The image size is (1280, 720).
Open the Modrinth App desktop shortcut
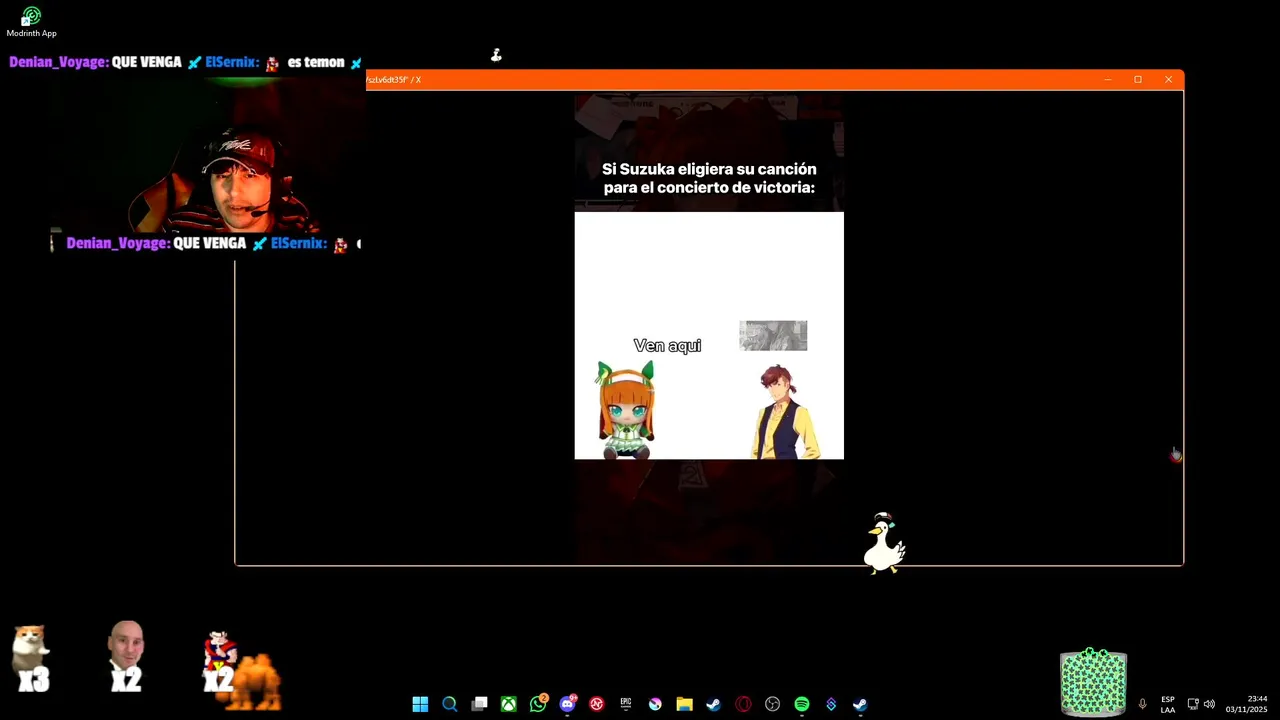(x=31, y=22)
